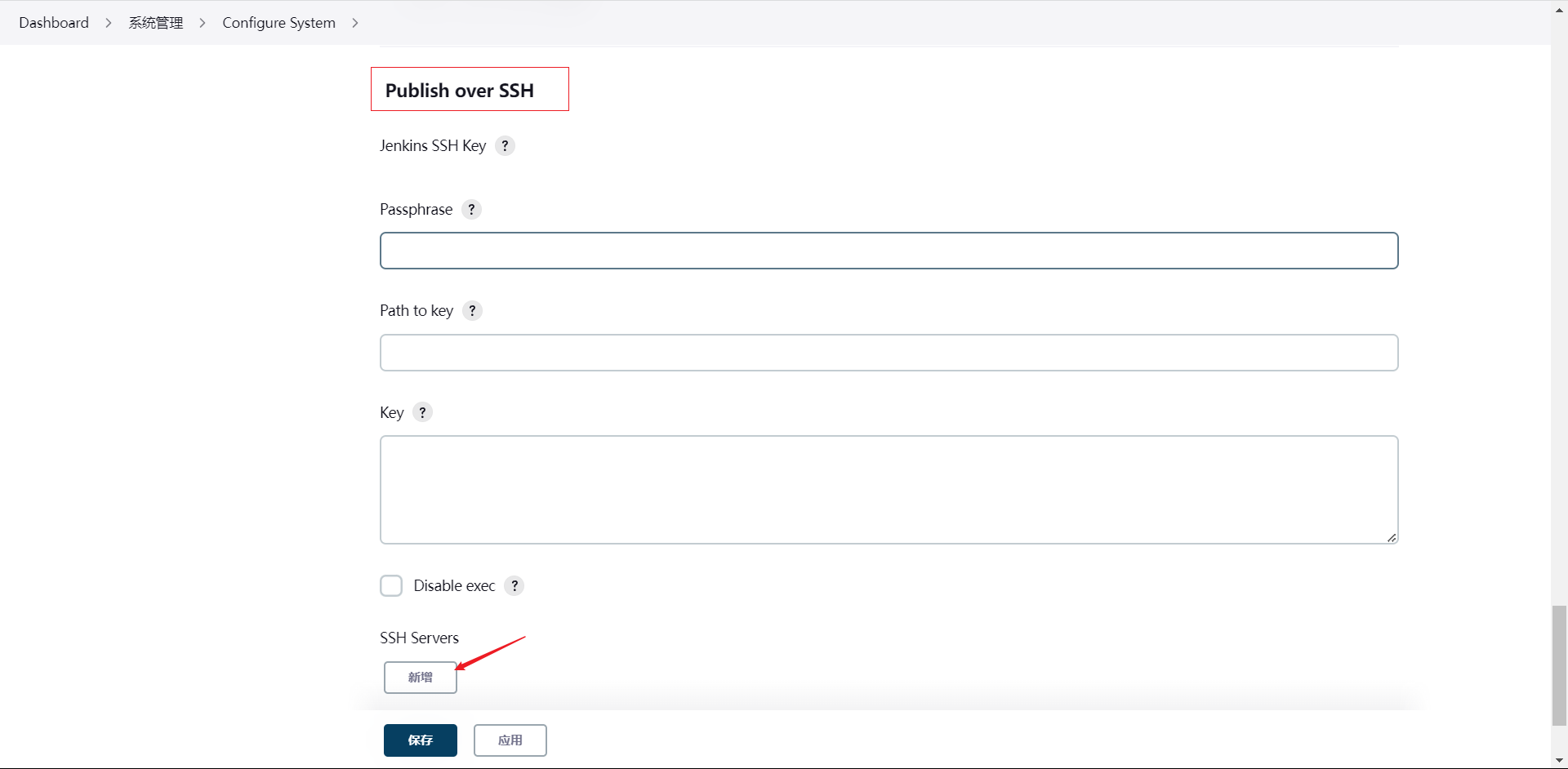Apply changes with 应用 button

(x=510, y=740)
